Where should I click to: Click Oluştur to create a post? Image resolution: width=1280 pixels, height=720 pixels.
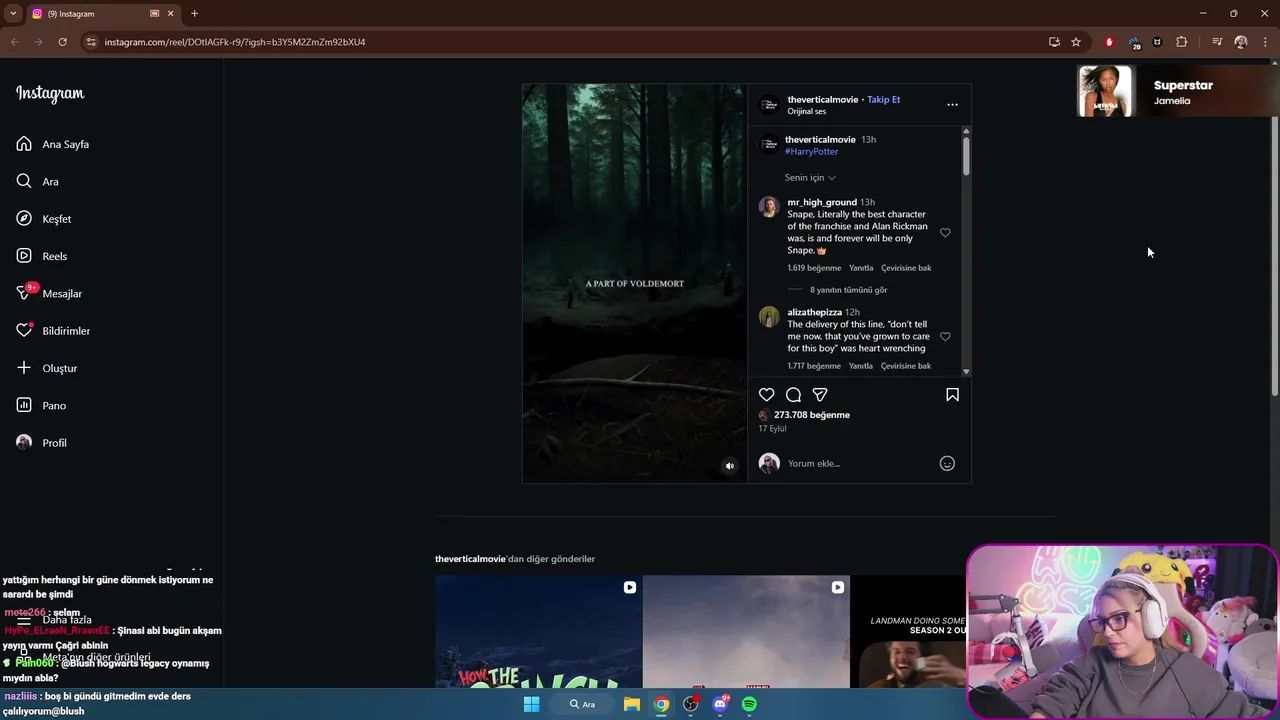click(46, 368)
